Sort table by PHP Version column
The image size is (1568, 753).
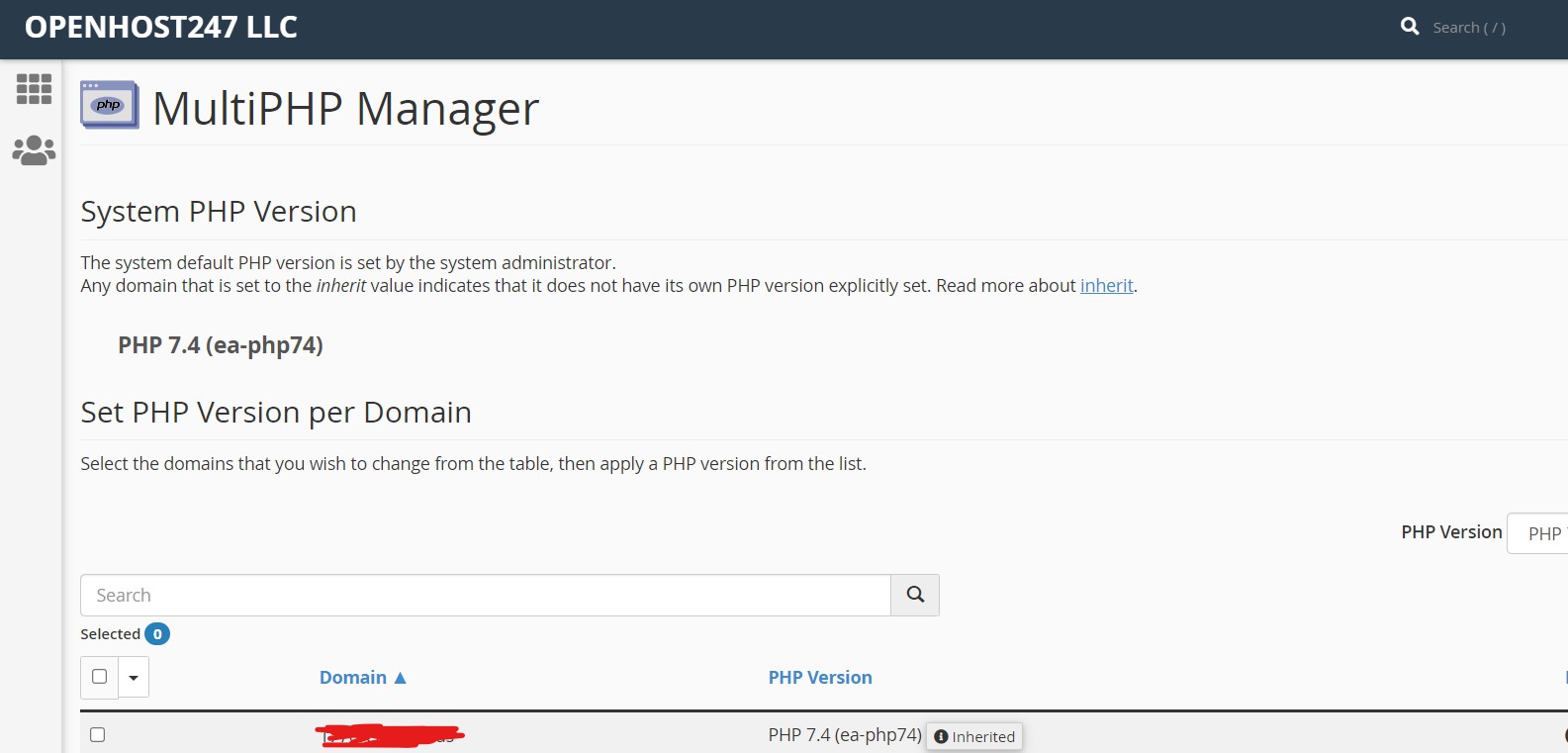point(820,678)
